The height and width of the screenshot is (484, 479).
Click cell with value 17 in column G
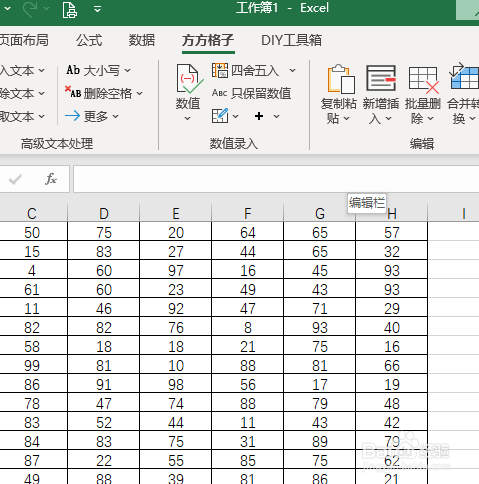pos(320,384)
